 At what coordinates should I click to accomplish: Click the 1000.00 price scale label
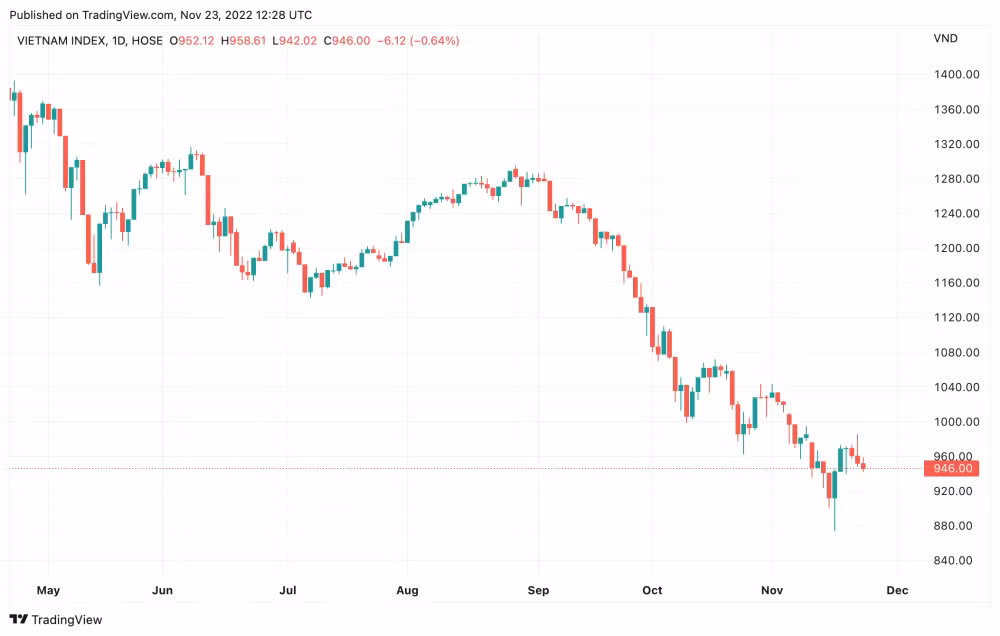(957, 422)
